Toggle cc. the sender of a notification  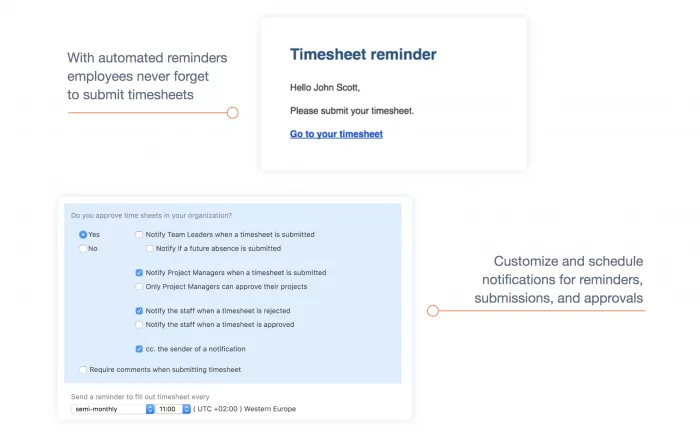[139, 349]
